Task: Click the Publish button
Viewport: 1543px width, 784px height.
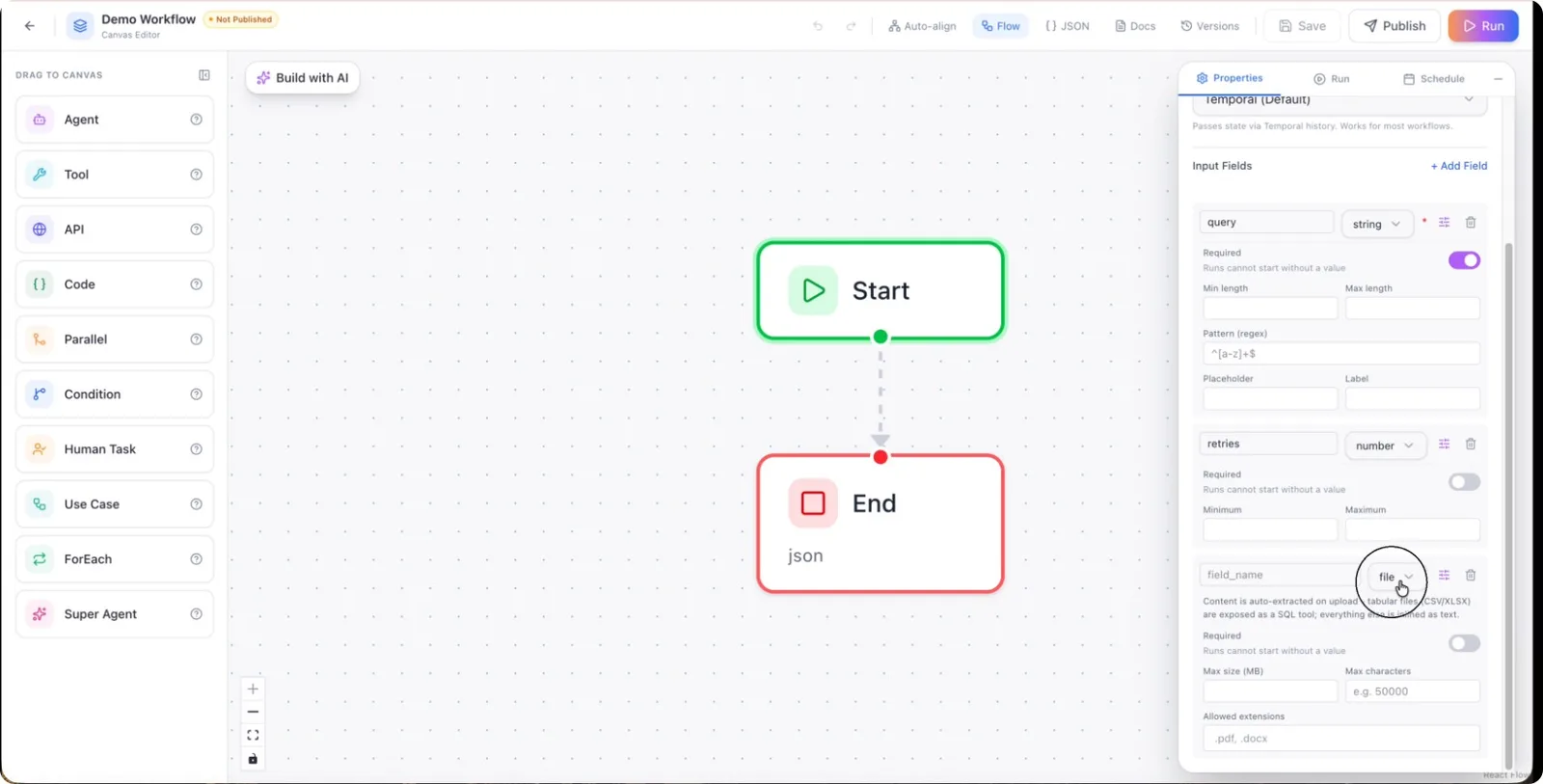Action: (x=1394, y=26)
